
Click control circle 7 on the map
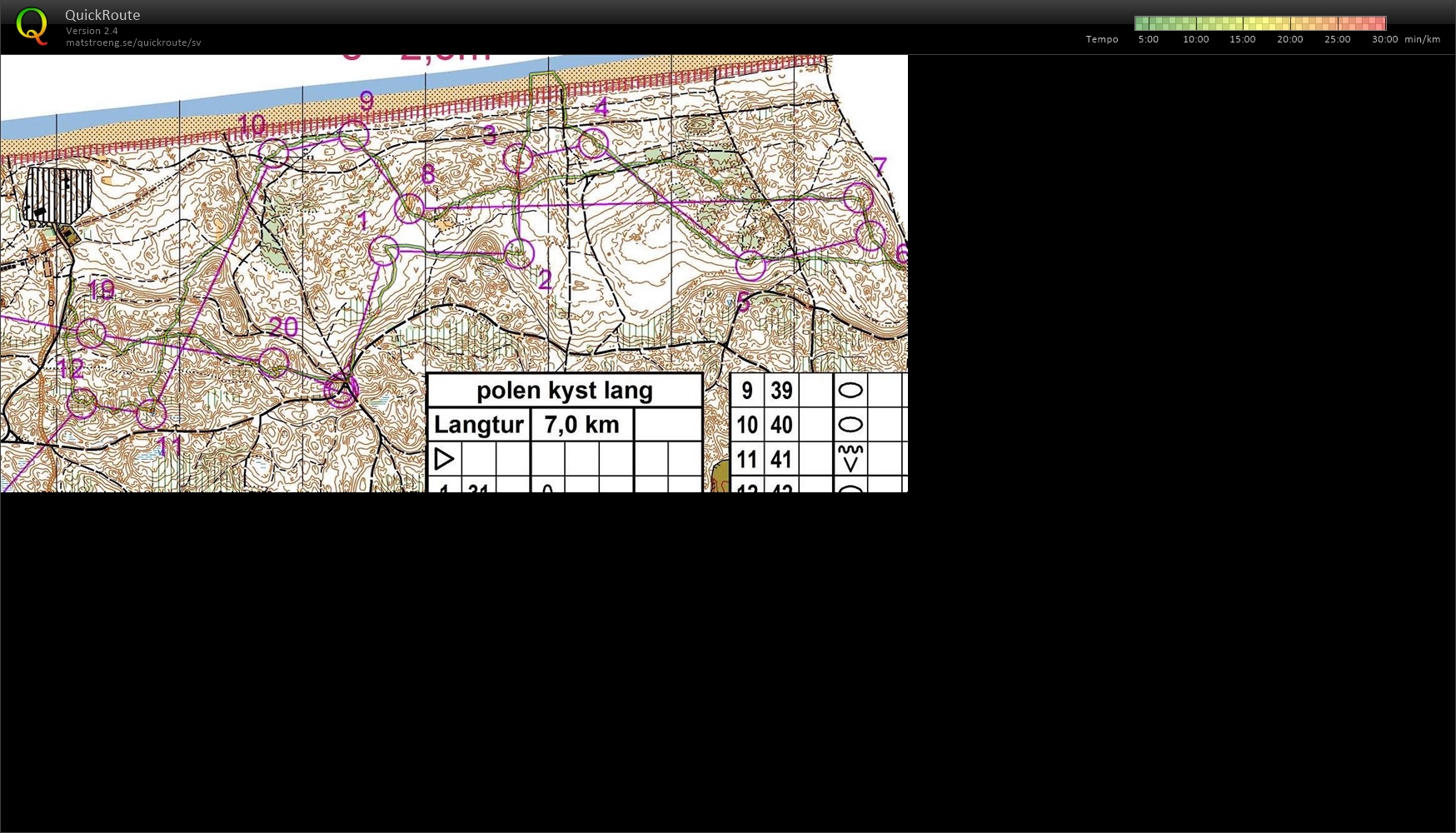(859, 198)
